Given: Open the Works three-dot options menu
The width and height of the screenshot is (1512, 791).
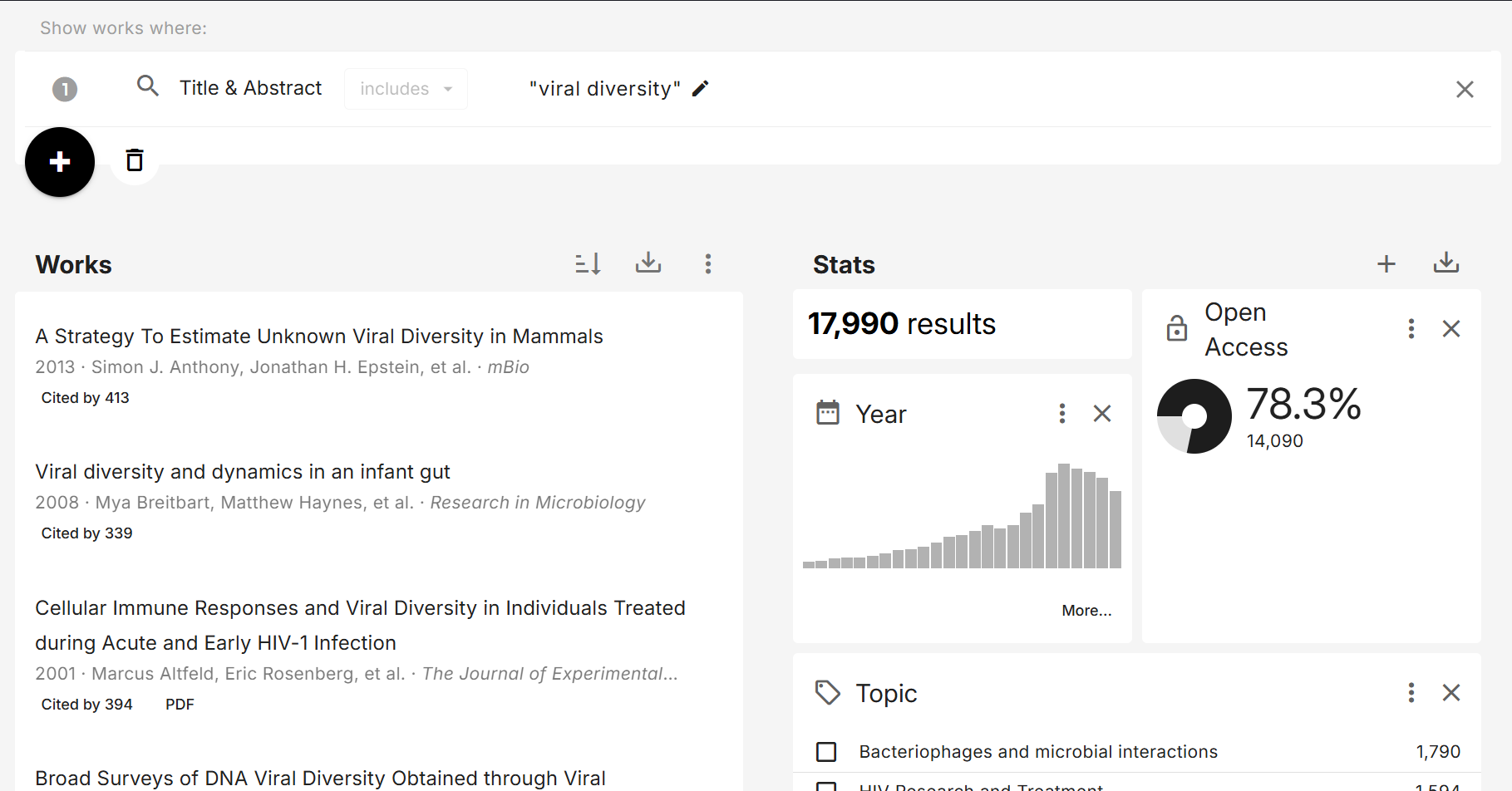Looking at the screenshot, I should click(x=708, y=264).
